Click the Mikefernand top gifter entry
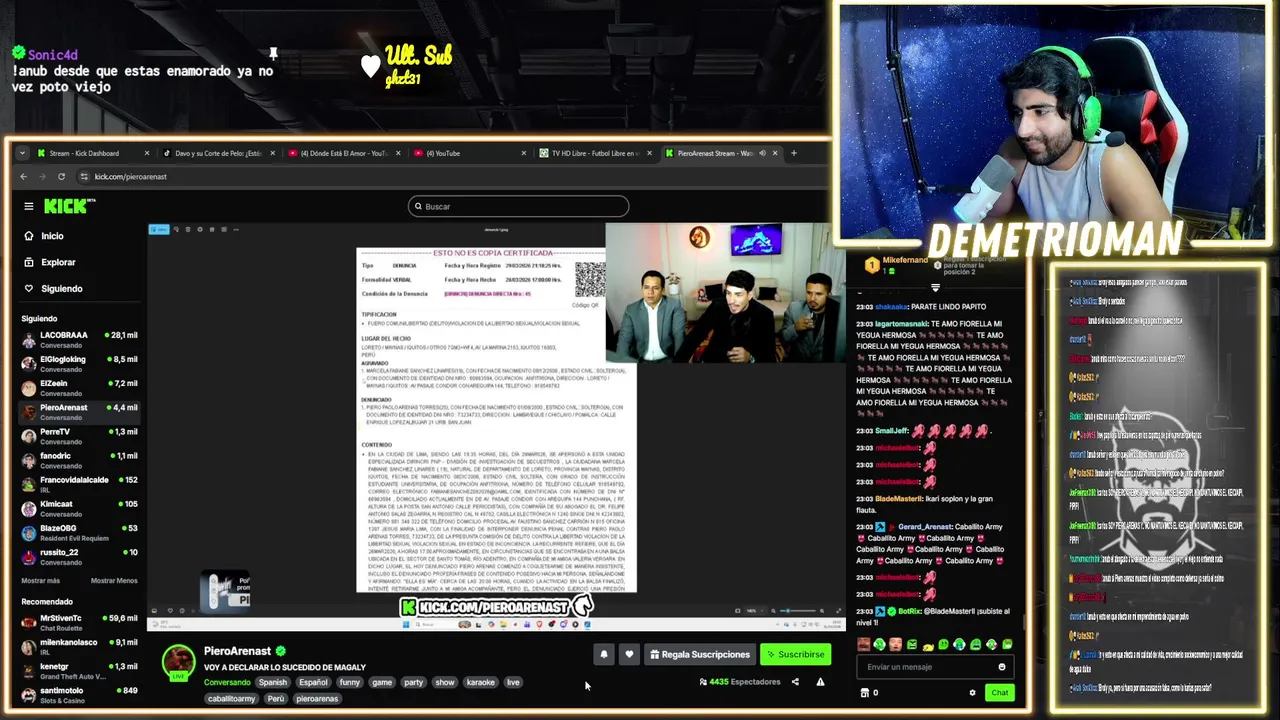The height and width of the screenshot is (720, 1280). (896, 265)
